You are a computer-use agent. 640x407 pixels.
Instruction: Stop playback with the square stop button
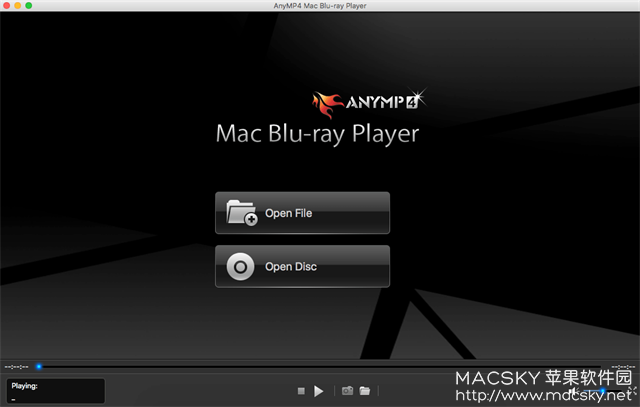[x=301, y=391]
